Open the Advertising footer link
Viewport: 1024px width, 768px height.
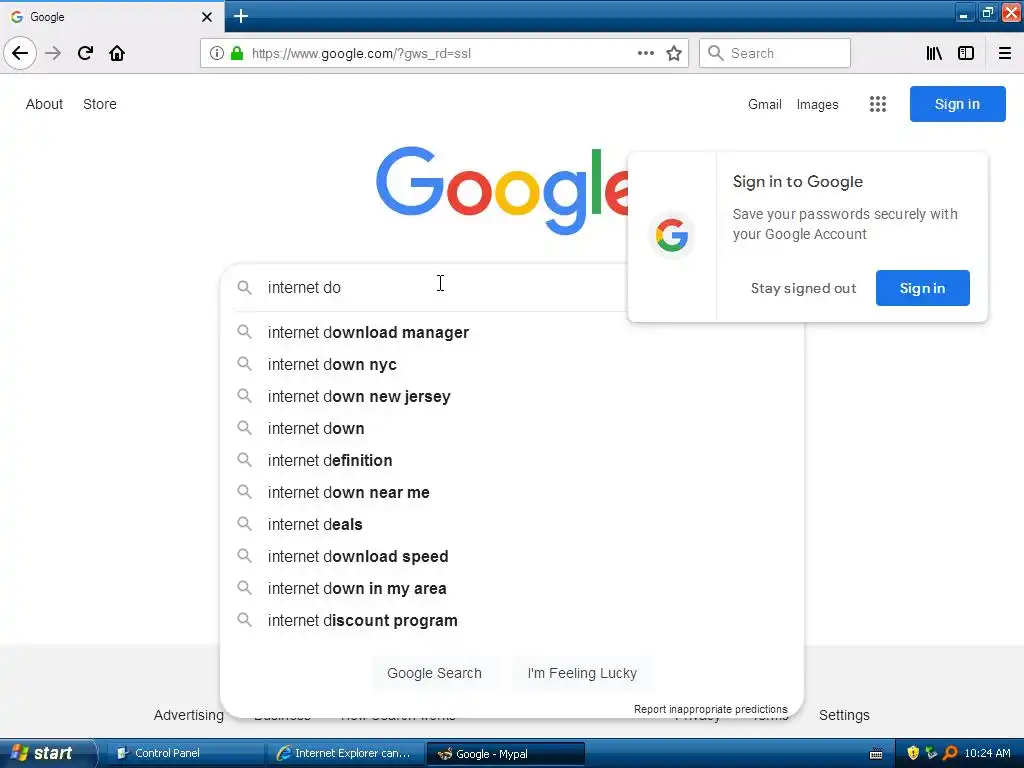click(x=188, y=715)
